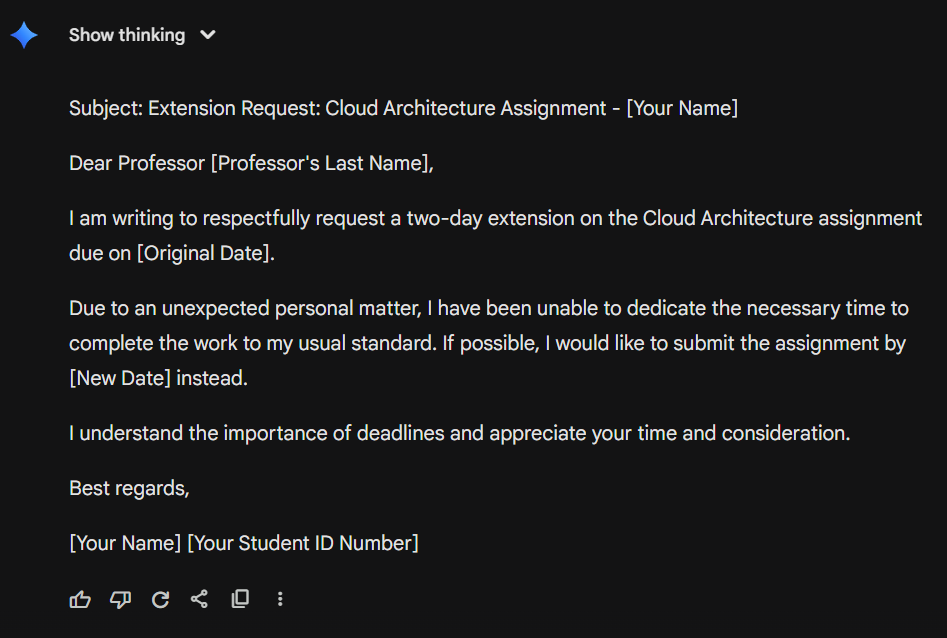The image size is (947, 638).
Task: Click the "Show thinking" label
Action: tap(127, 35)
